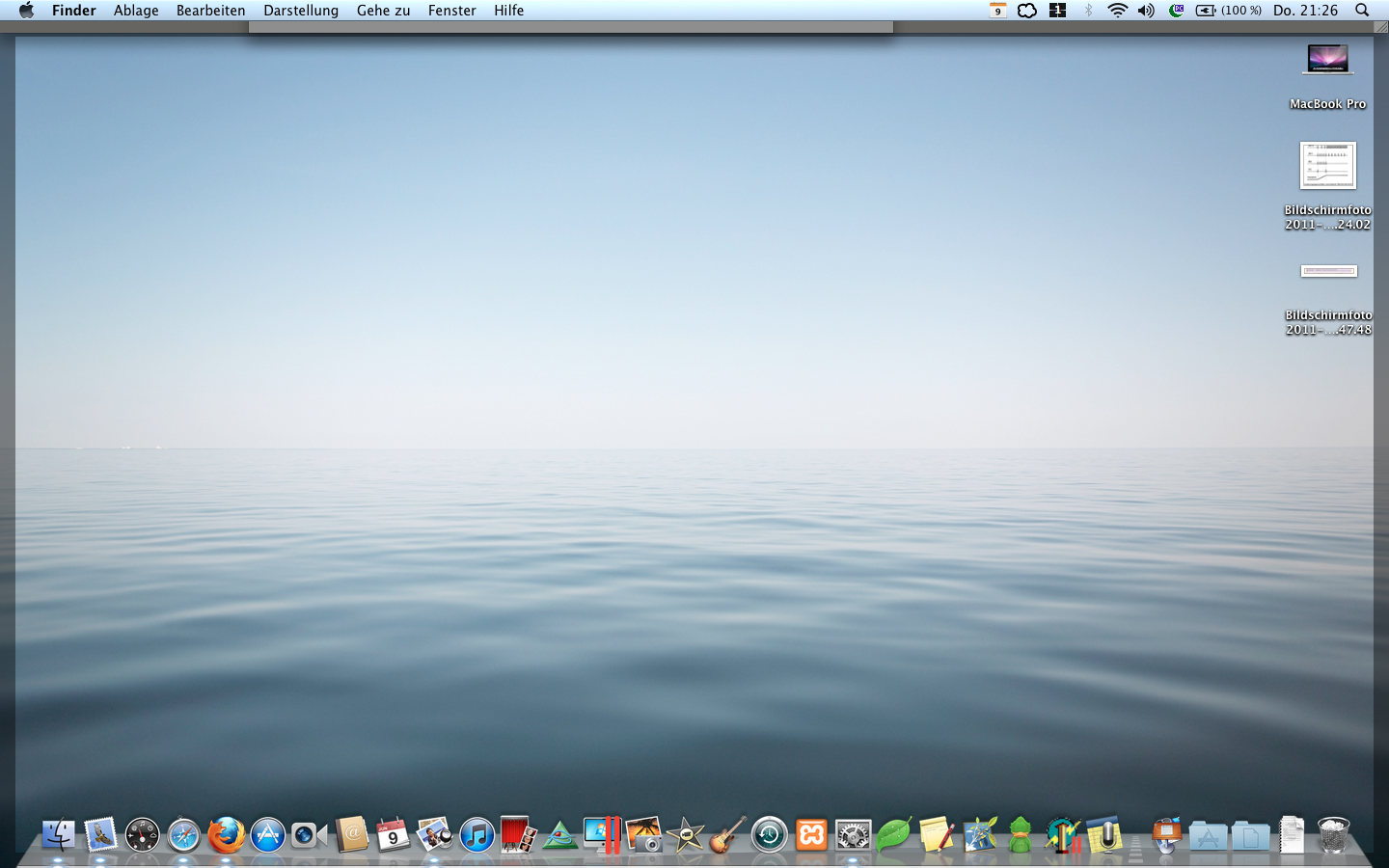Open Firefox from the Dock
This screenshot has height=868, width=1389.
point(226,835)
